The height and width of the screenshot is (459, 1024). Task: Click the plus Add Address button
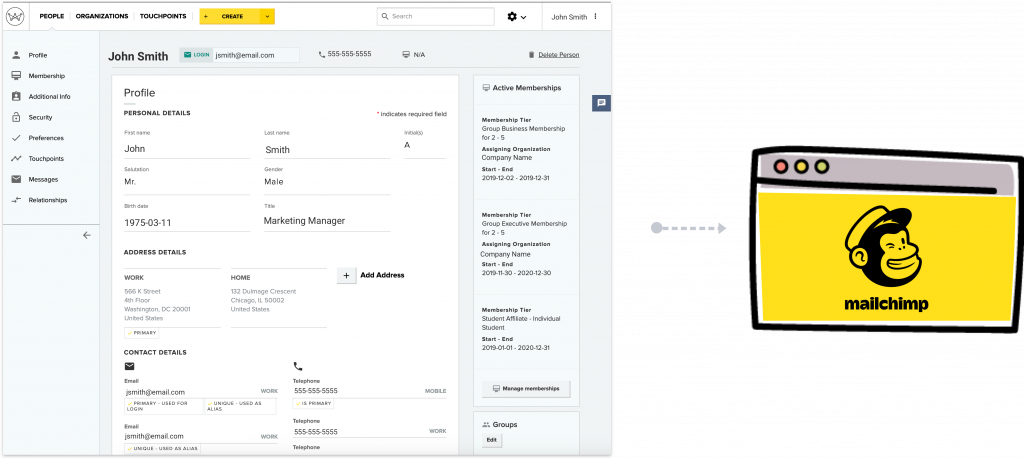(347, 276)
